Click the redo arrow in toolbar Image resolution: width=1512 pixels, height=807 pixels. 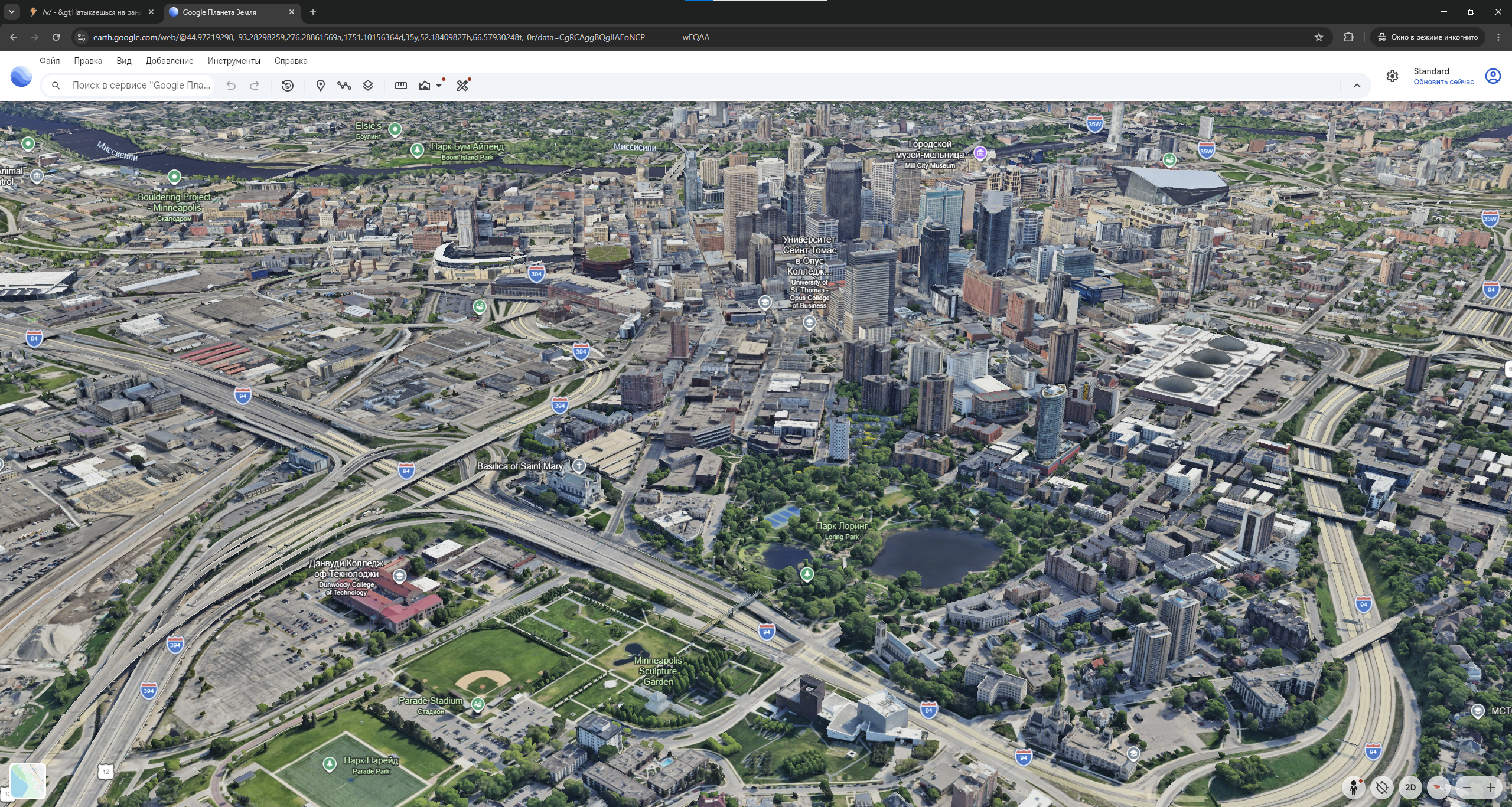click(x=255, y=86)
